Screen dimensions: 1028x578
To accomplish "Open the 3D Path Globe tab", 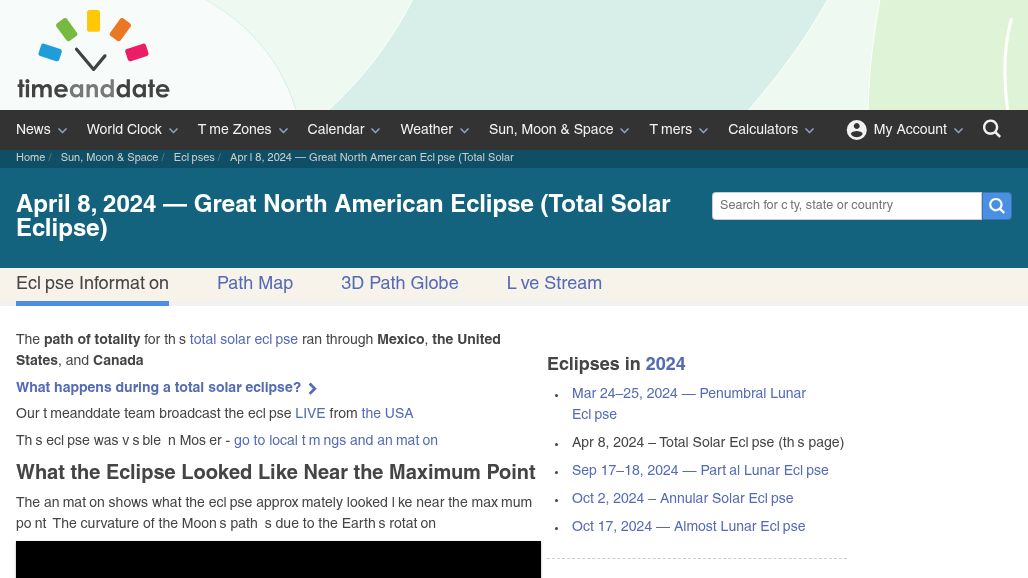I will tap(399, 284).
